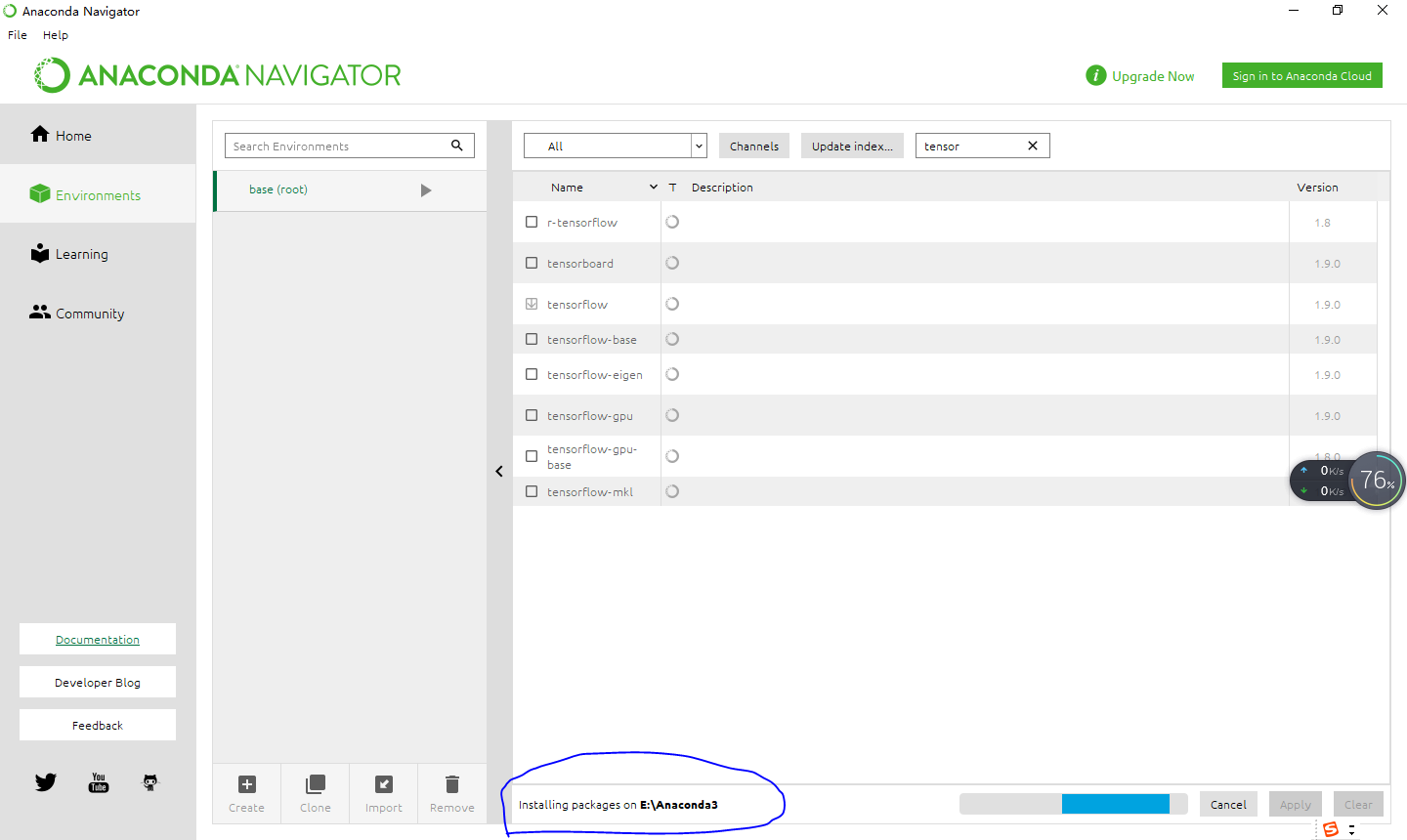Image resolution: width=1407 pixels, height=840 pixels.
Task: Select the Environments cube icon
Action: (40, 193)
